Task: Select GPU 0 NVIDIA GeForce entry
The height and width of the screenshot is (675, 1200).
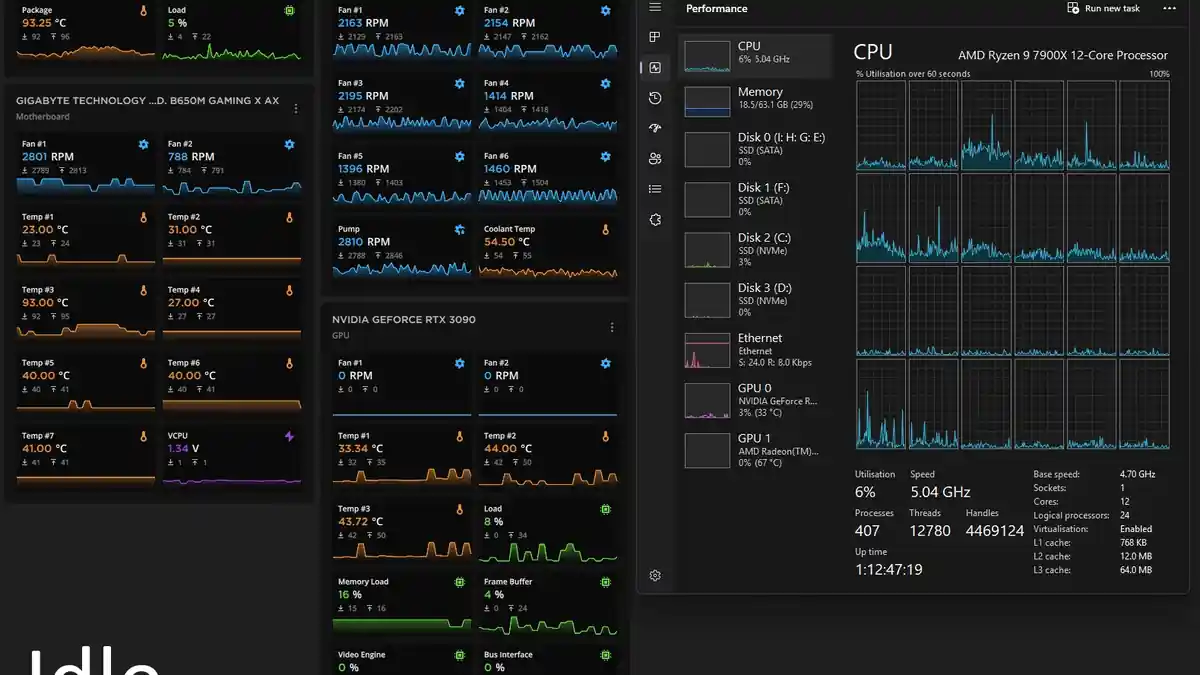Action: pyautogui.click(x=756, y=400)
